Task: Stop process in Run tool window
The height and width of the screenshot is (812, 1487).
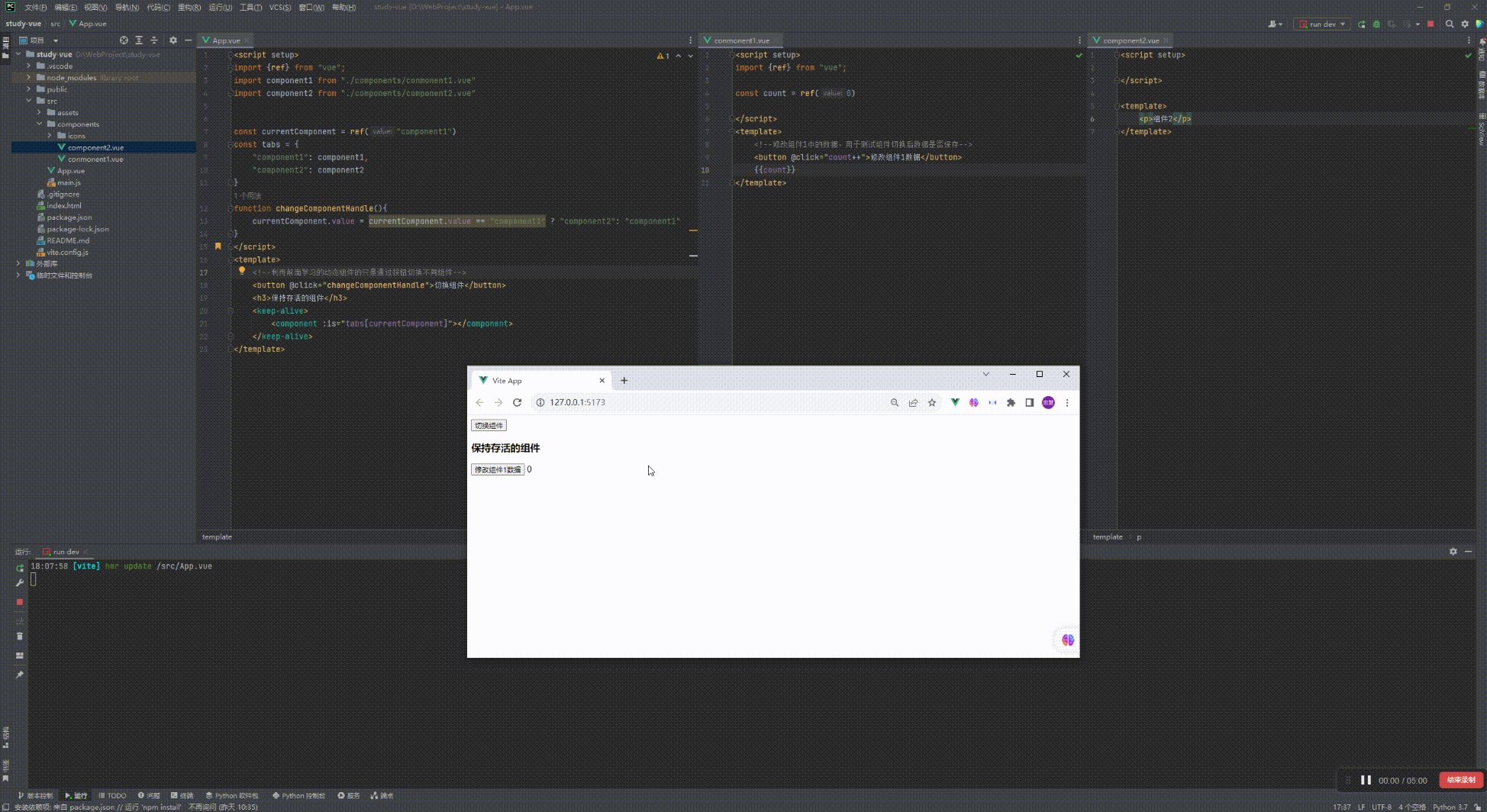Action: point(20,602)
